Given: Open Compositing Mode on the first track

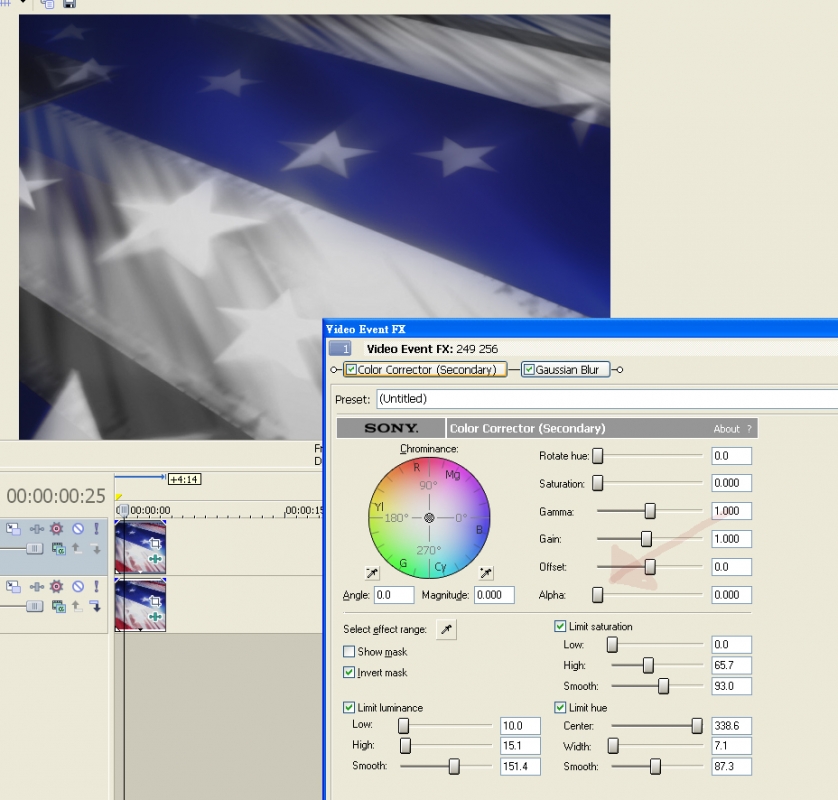Looking at the screenshot, I should pos(58,548).
